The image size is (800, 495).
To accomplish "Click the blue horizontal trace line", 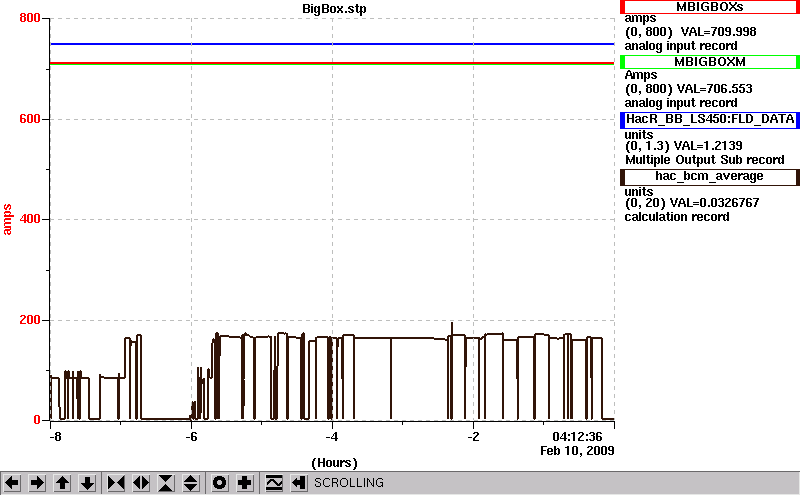I will 332,44.
